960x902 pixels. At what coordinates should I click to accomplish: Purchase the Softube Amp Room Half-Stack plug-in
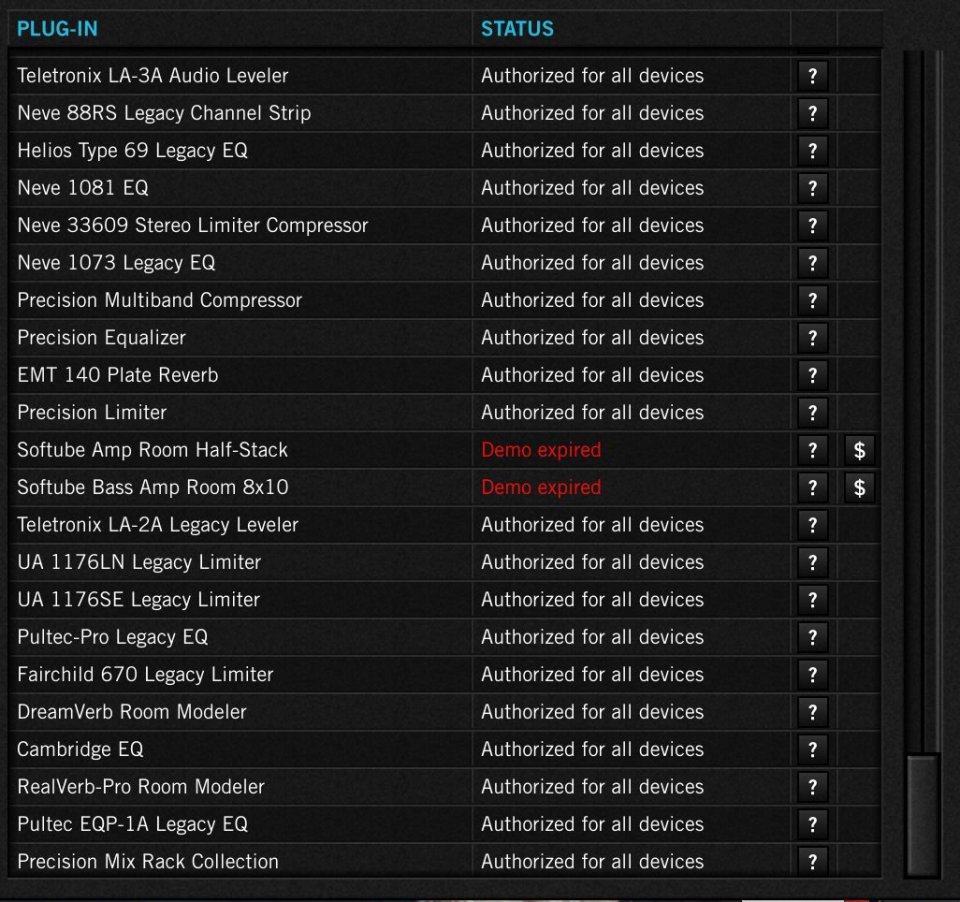click(x=858, y=450)
